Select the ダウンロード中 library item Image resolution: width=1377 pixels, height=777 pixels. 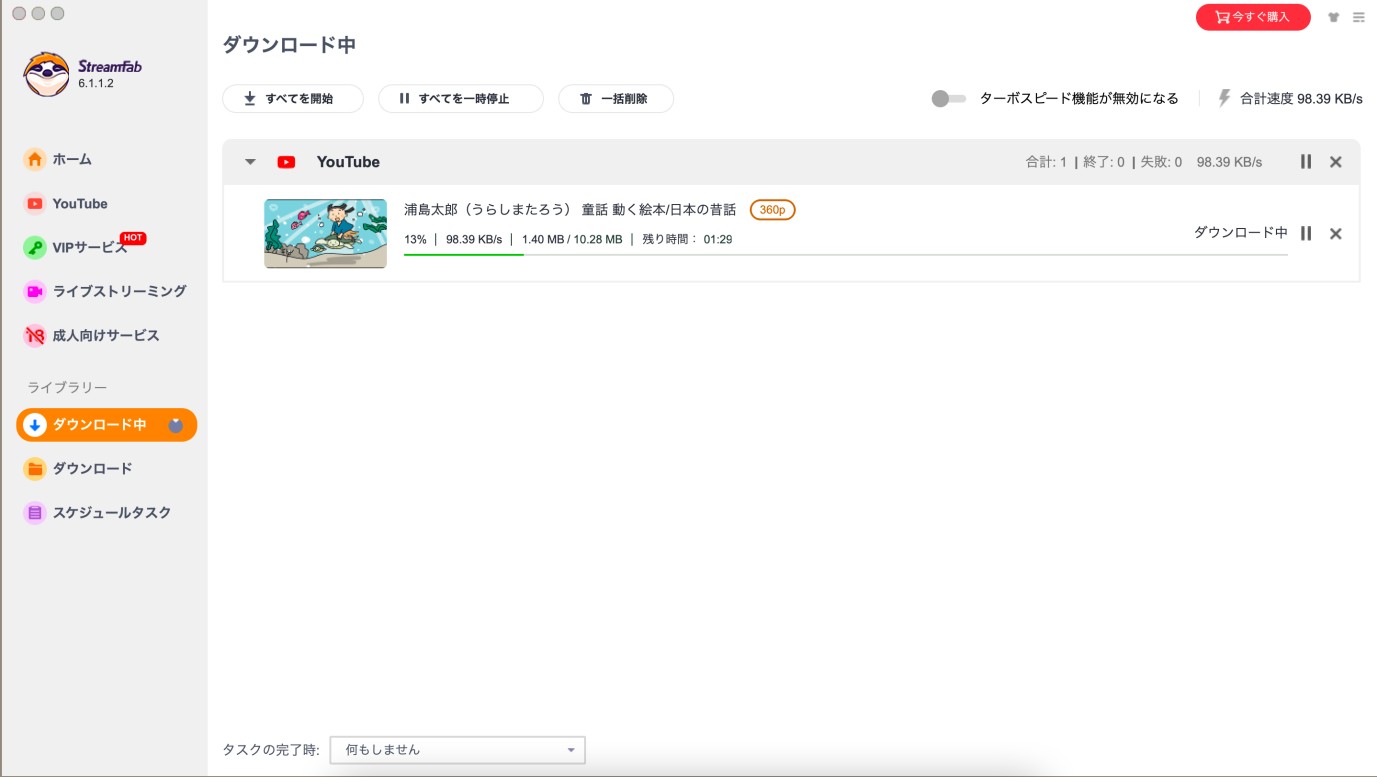click(106, 425)
